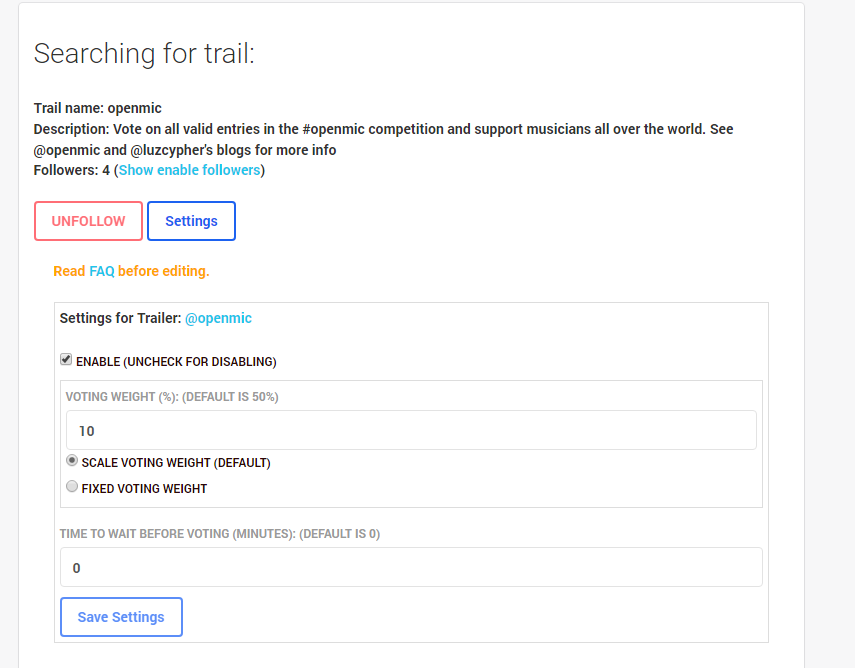Open the FAQ link
855x668 pixels.
pyautogui.click(x=102, y=271)
